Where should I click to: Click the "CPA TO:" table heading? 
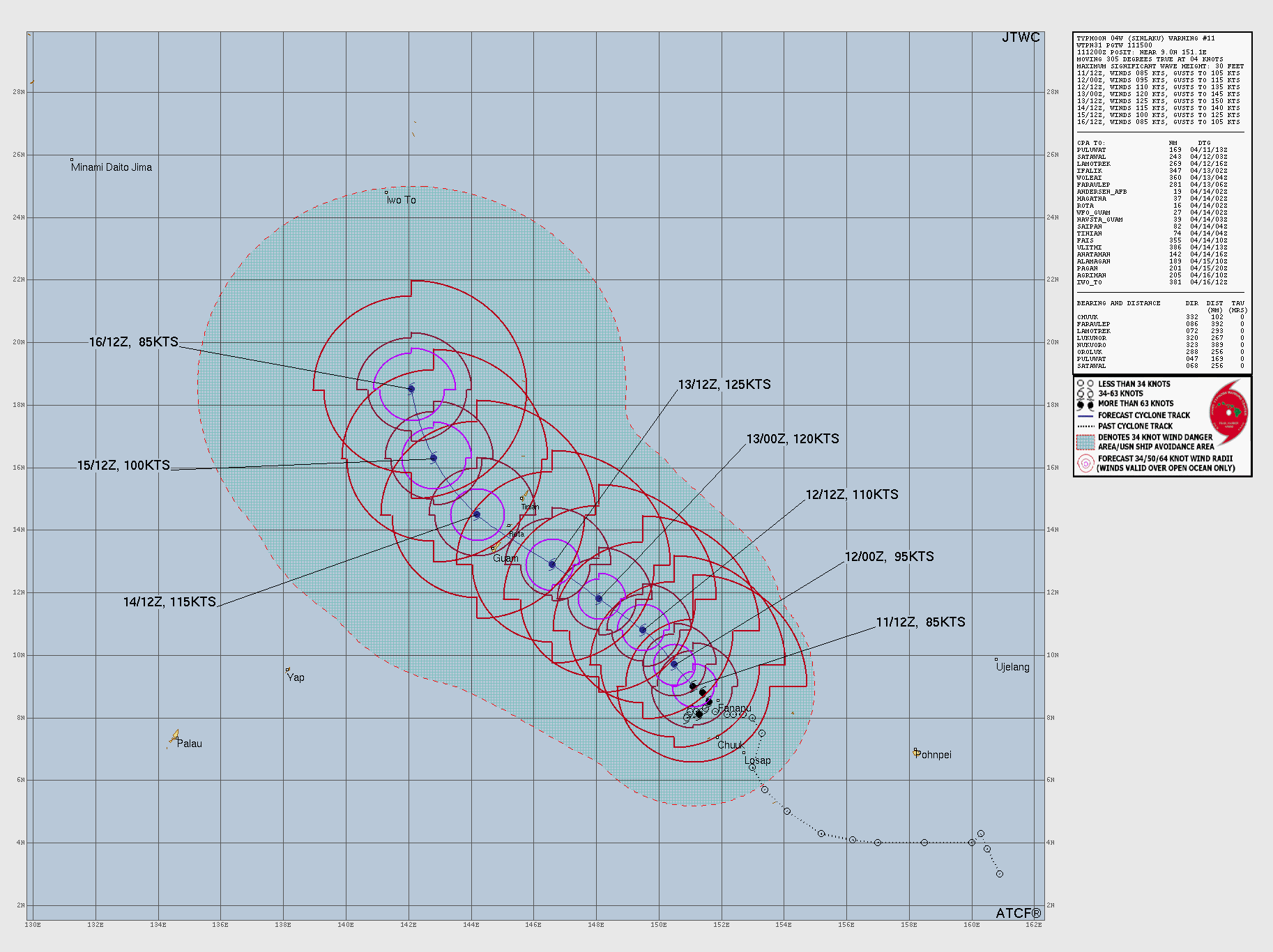pyautogui.click(x=1091, y=142)
